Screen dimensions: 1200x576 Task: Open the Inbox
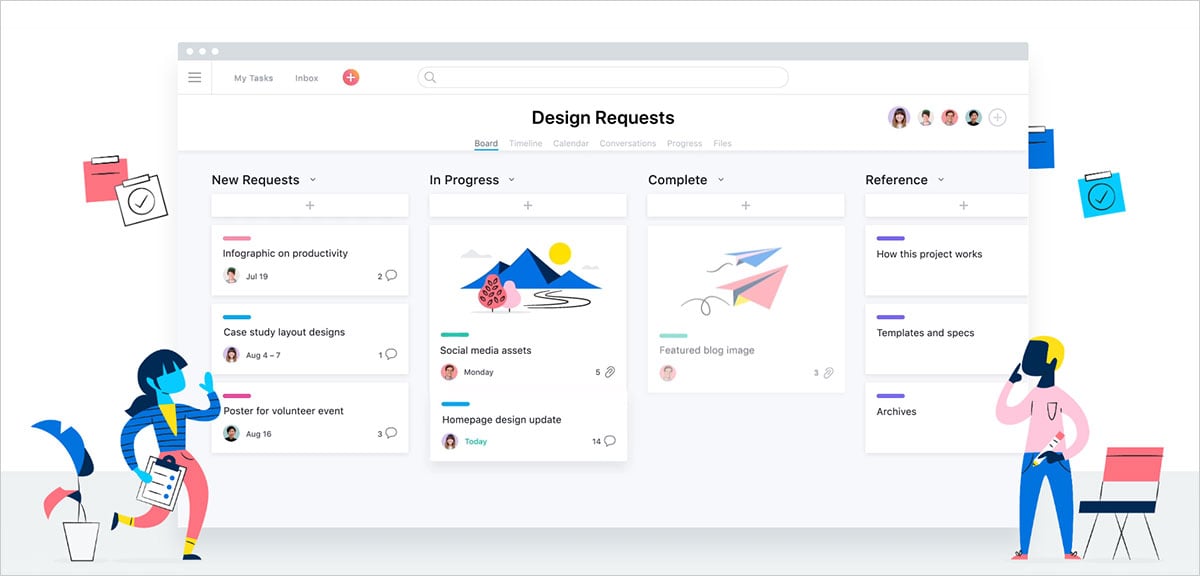(306, 78)
